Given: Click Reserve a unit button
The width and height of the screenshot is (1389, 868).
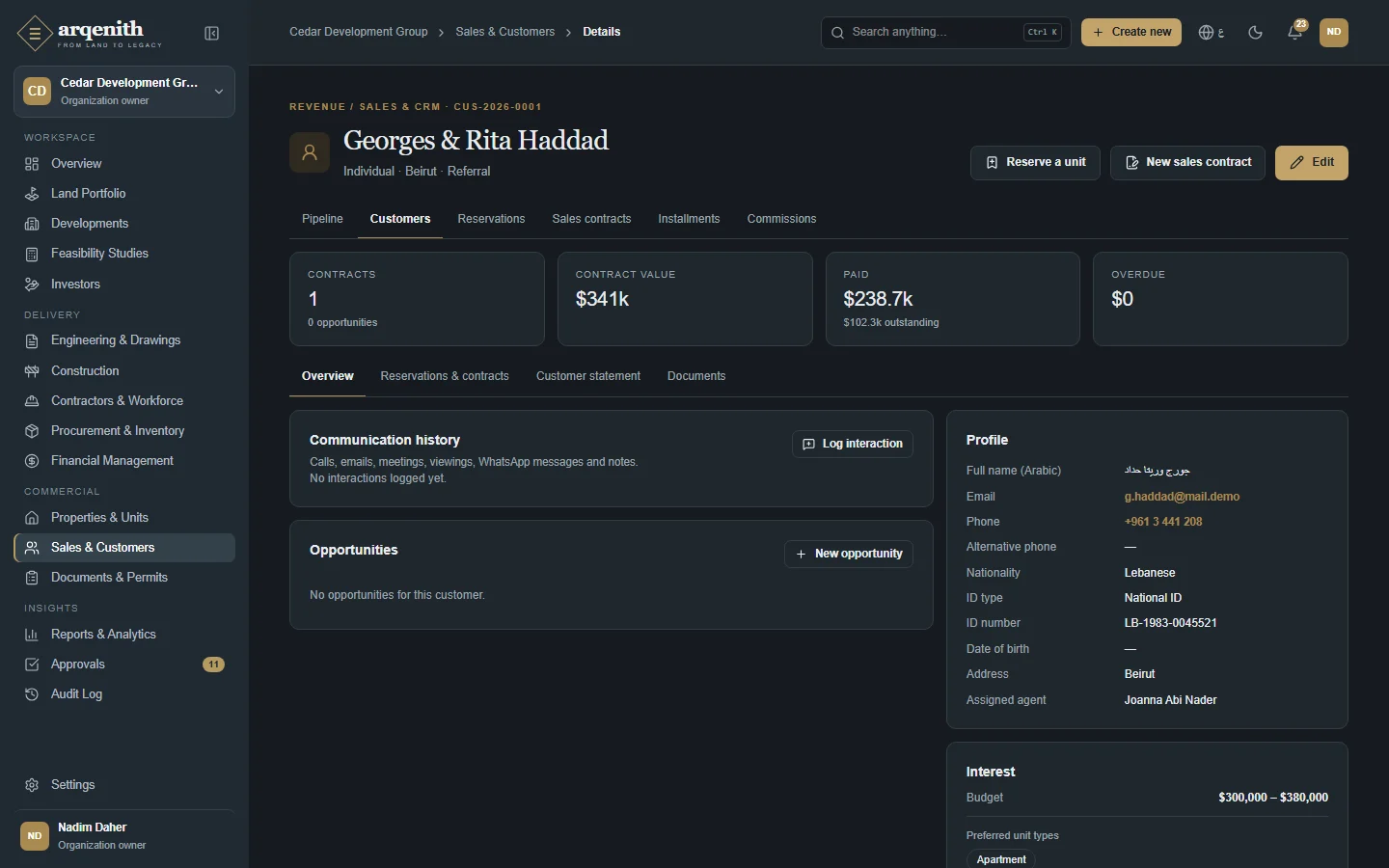Looking at the screenshot, I should coord(1036,163).
